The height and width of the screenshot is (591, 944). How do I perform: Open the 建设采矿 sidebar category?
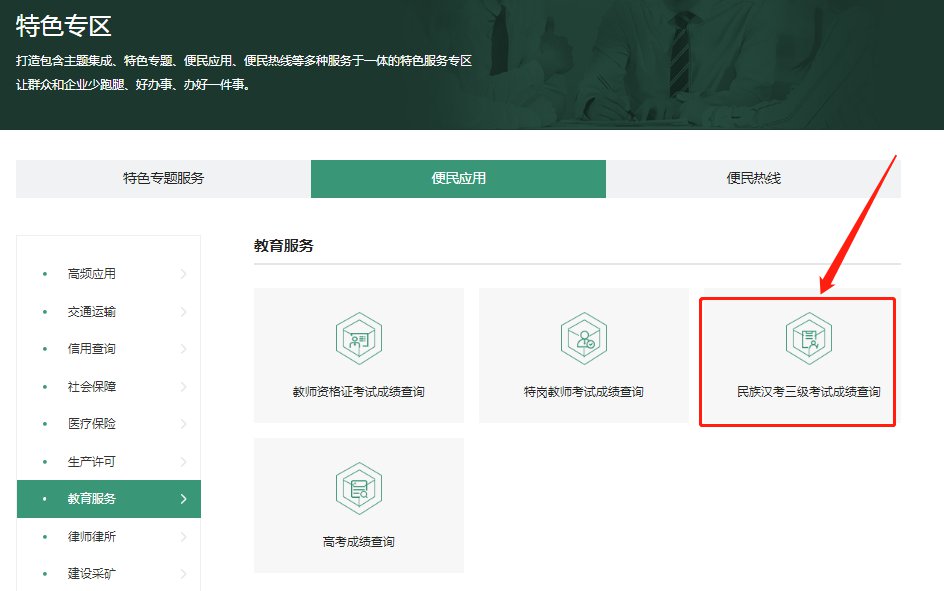tap(92, 574)
